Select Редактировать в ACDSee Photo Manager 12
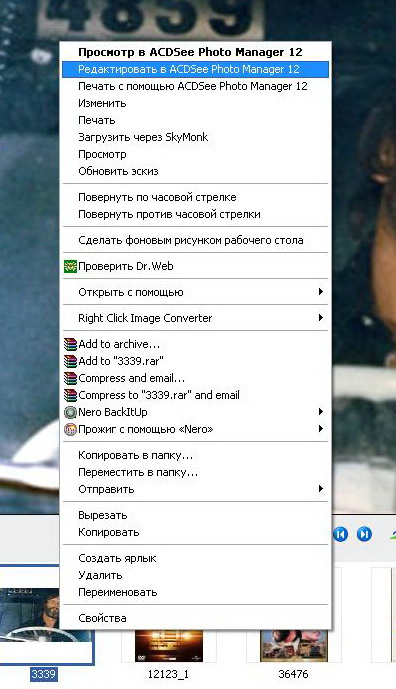Viewport: 396px width, 689px height. 196,69
